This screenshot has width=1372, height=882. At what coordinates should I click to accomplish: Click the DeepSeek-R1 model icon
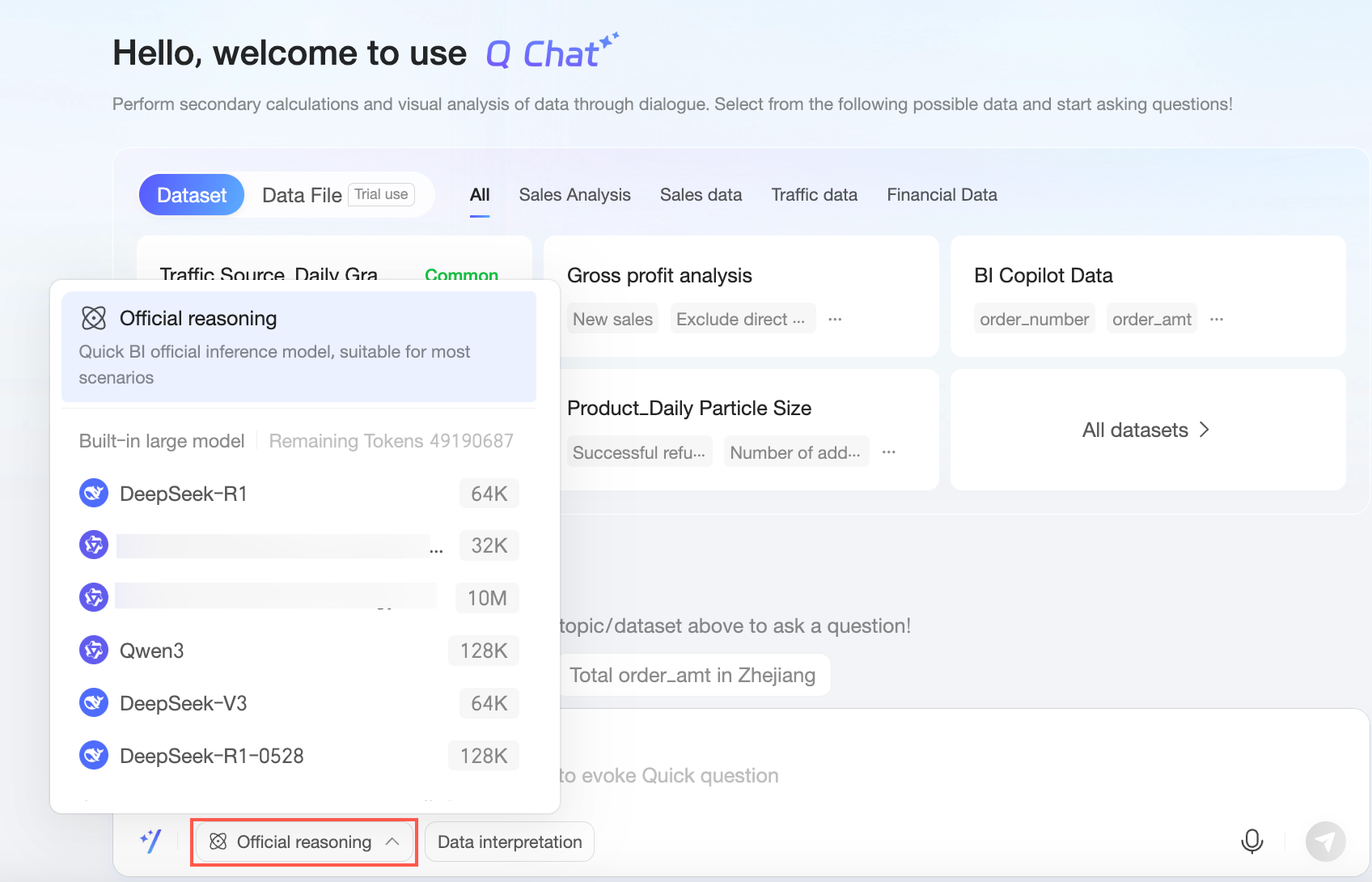(x=94, y=493)
